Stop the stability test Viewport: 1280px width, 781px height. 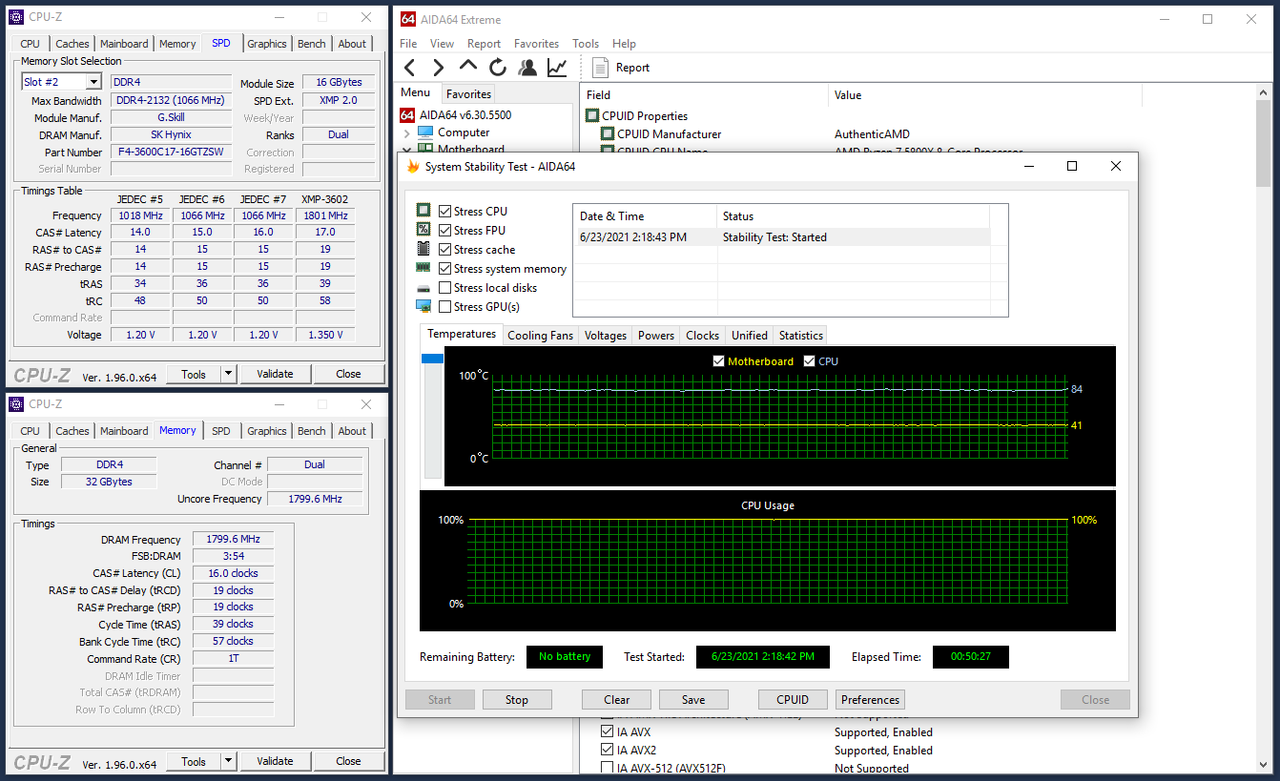point(517,700)
